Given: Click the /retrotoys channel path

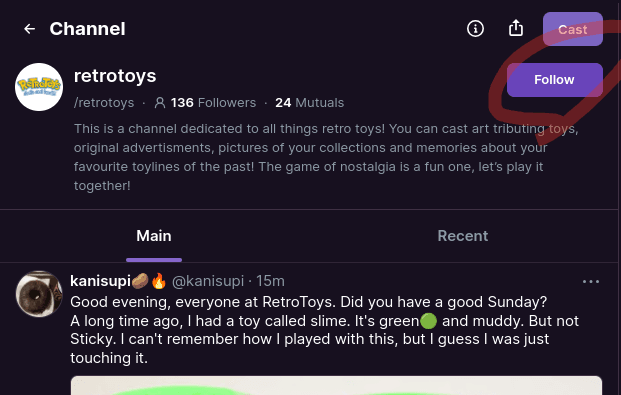Looking at the screenshot, I should pos(104,103).
